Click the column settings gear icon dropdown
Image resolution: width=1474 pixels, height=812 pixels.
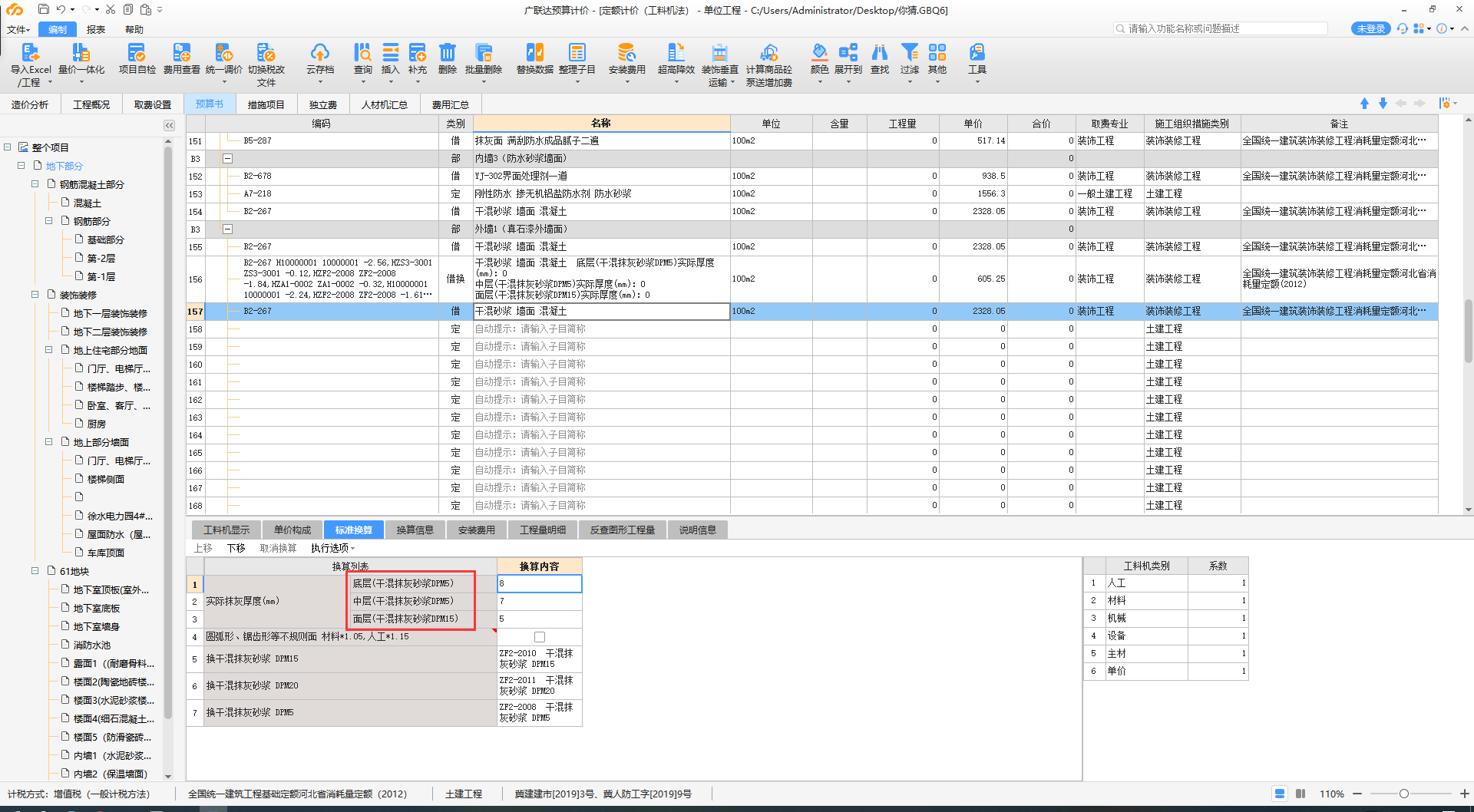pyautogui.click(x=1448, y=103)
